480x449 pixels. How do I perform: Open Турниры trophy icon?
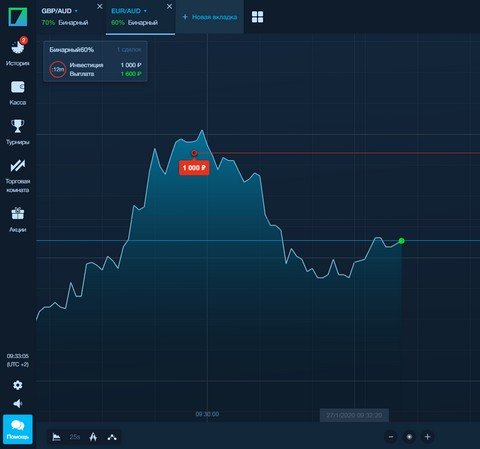[x=18, y=126]
